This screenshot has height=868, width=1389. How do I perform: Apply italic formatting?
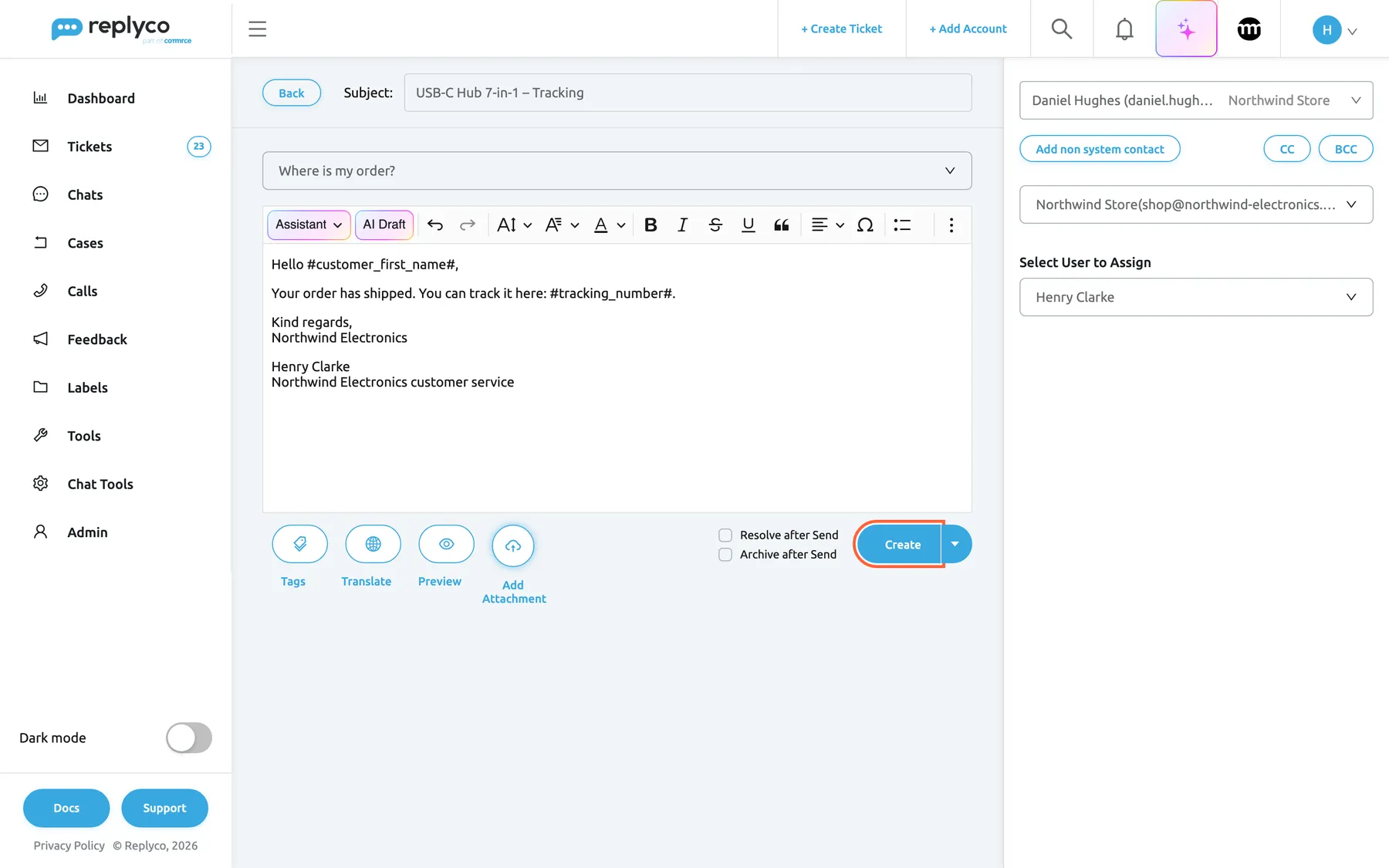(683, 225)
